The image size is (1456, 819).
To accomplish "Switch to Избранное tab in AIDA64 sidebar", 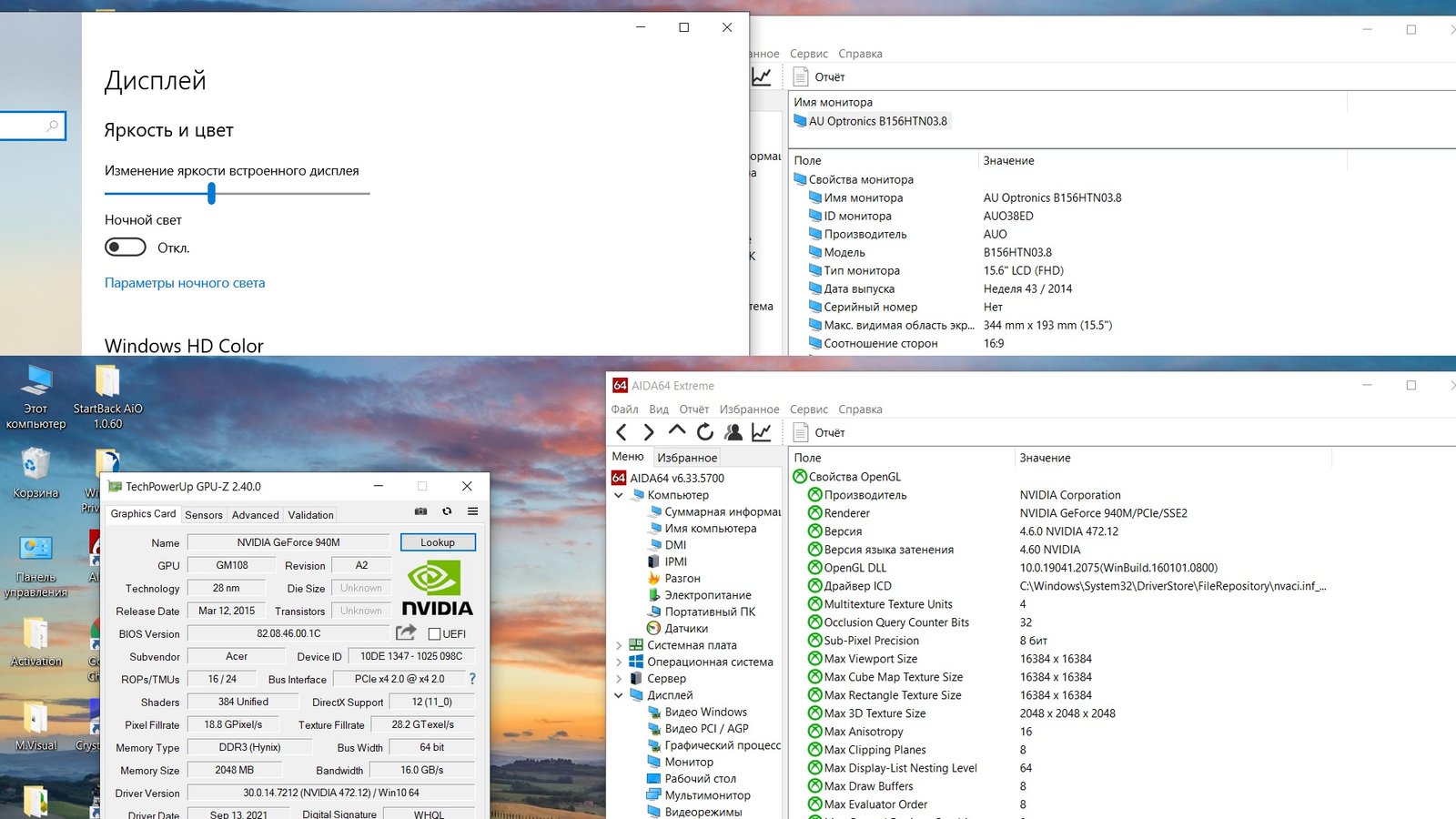I will click(687, 458).
